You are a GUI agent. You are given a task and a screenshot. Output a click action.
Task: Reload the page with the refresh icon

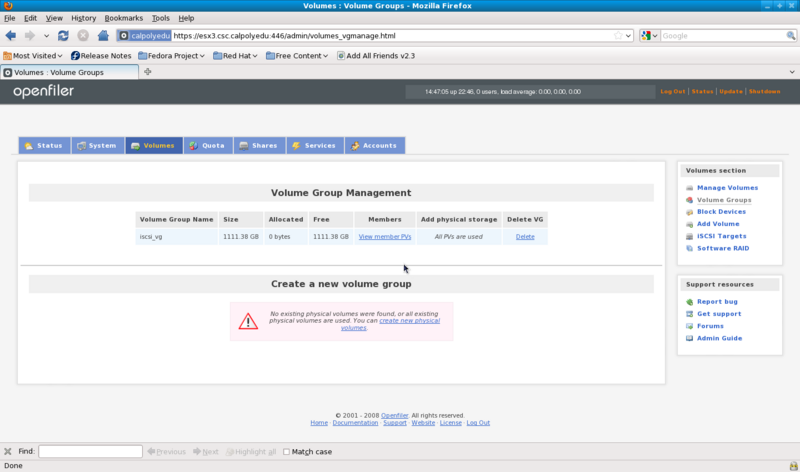pos(63,36)
